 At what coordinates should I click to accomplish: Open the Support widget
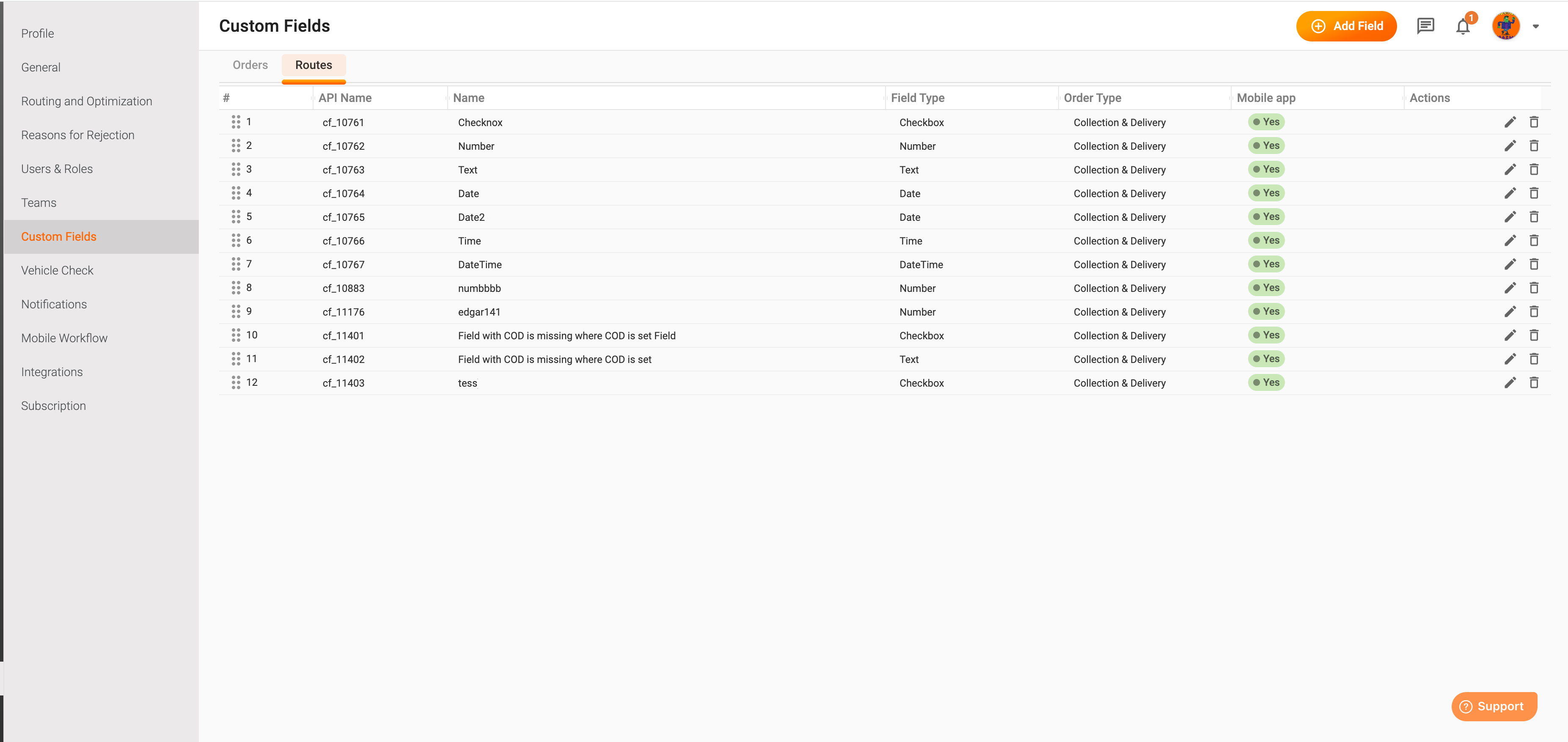coord(1494,706)
